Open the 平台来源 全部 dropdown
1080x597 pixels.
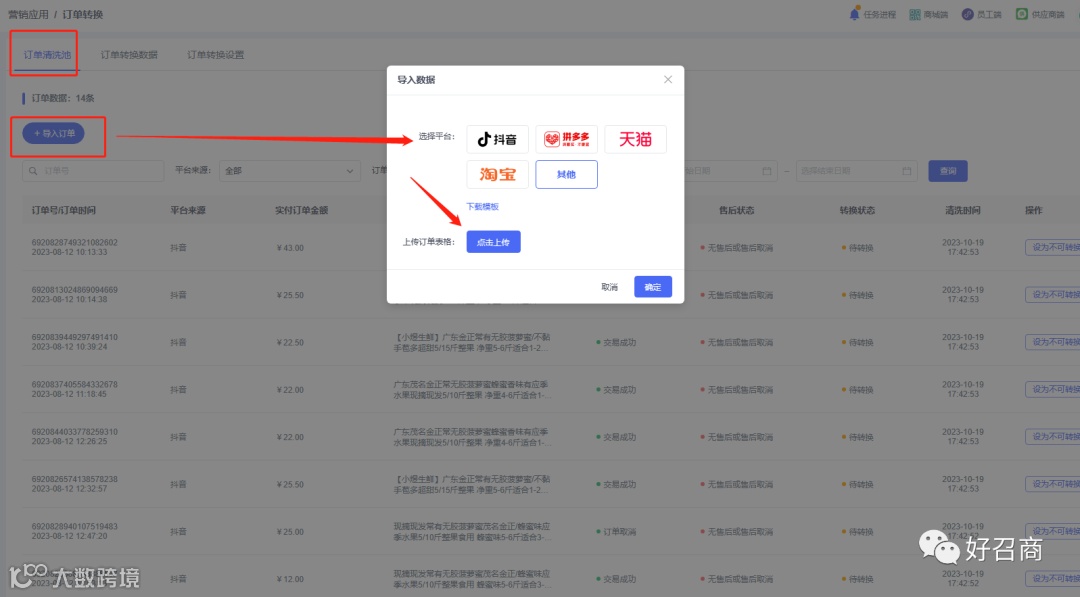289,171
